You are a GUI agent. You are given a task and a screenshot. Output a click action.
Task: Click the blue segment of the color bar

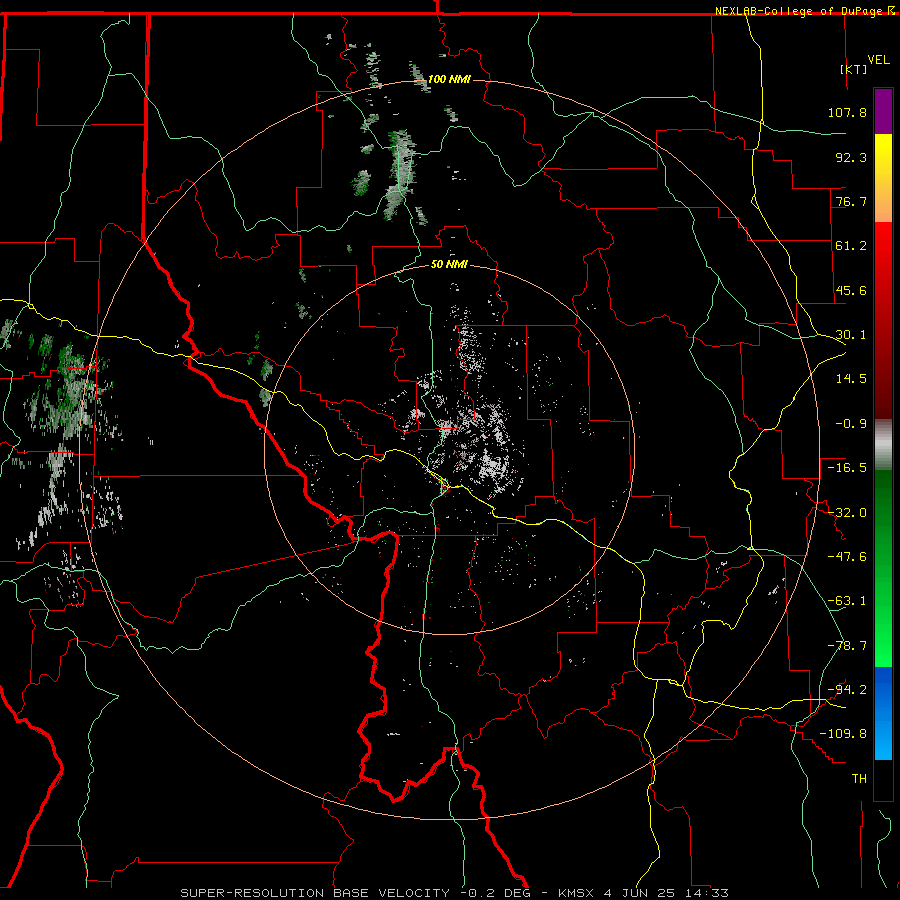pos(883,713)
